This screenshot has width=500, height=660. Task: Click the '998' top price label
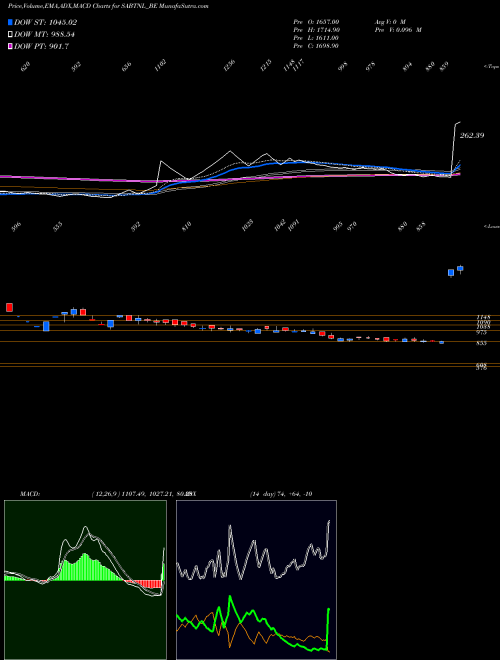[343, 67]
